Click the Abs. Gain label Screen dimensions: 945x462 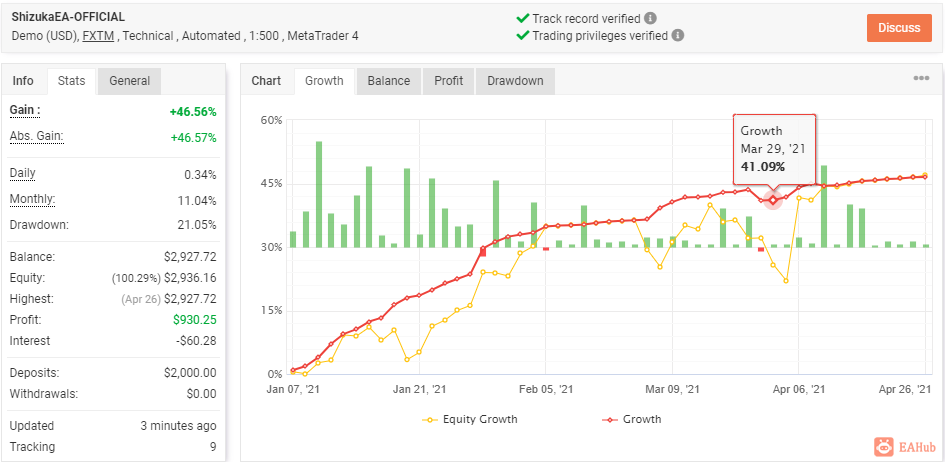[x=37, y=136]
